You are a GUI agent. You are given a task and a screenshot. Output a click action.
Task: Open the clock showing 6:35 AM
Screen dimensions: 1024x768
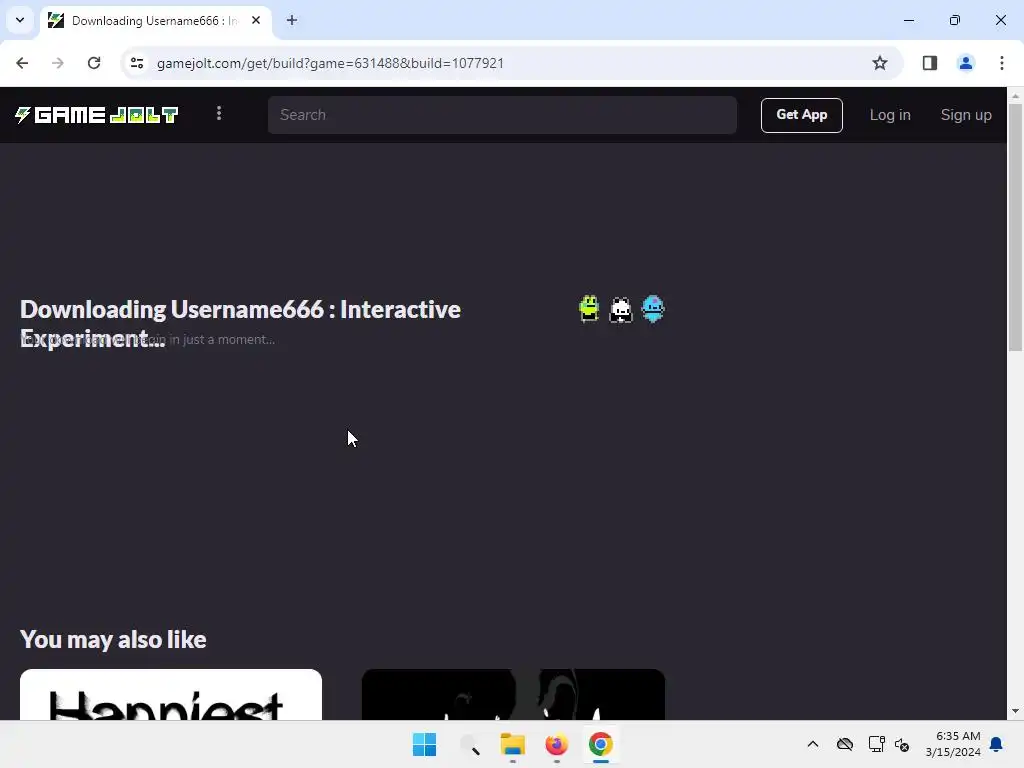click(x=953, y=744)
